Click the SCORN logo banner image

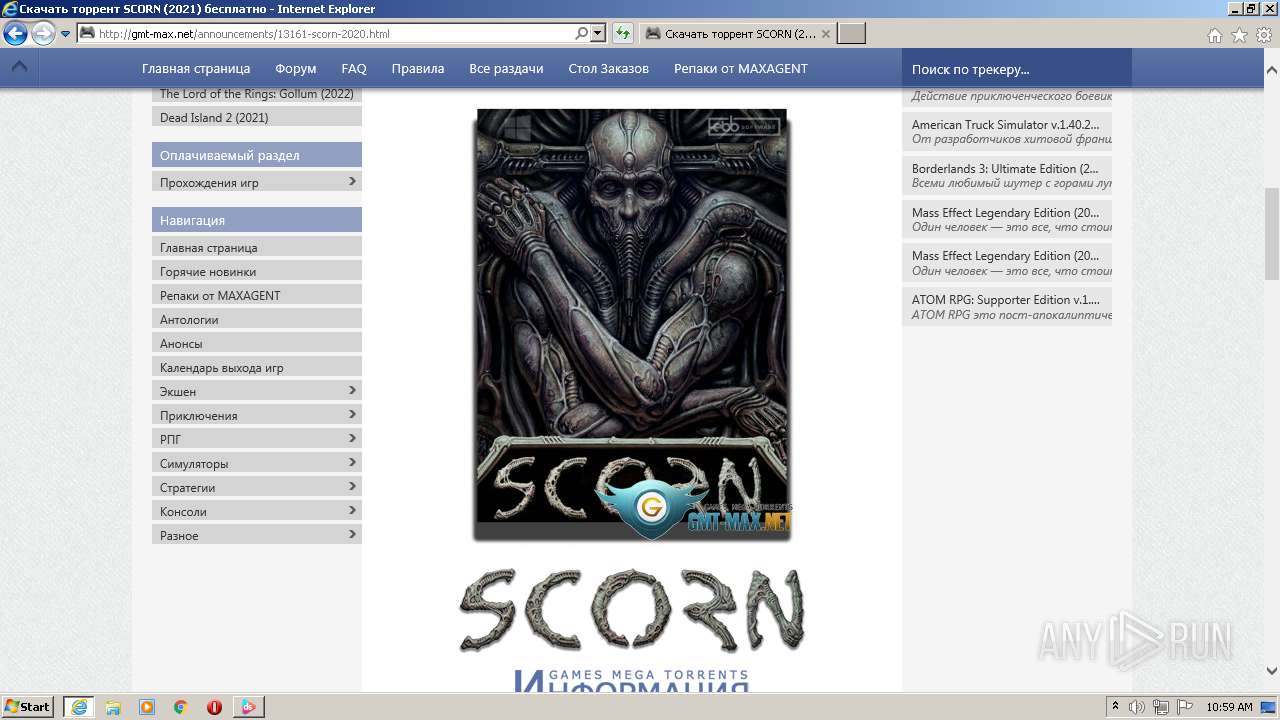tap(632, 611)
